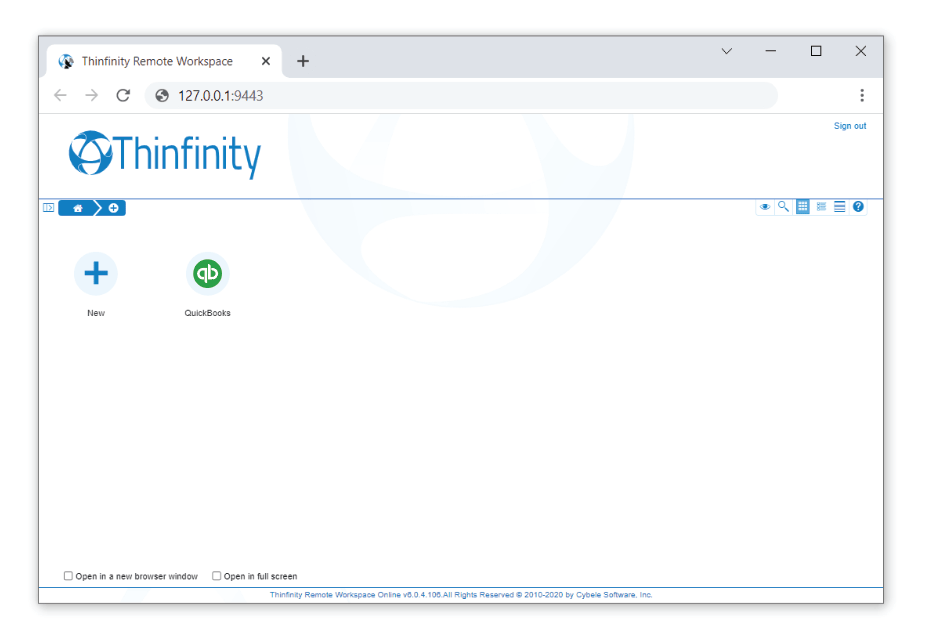Switch to grid icon view

click(802, 207)
